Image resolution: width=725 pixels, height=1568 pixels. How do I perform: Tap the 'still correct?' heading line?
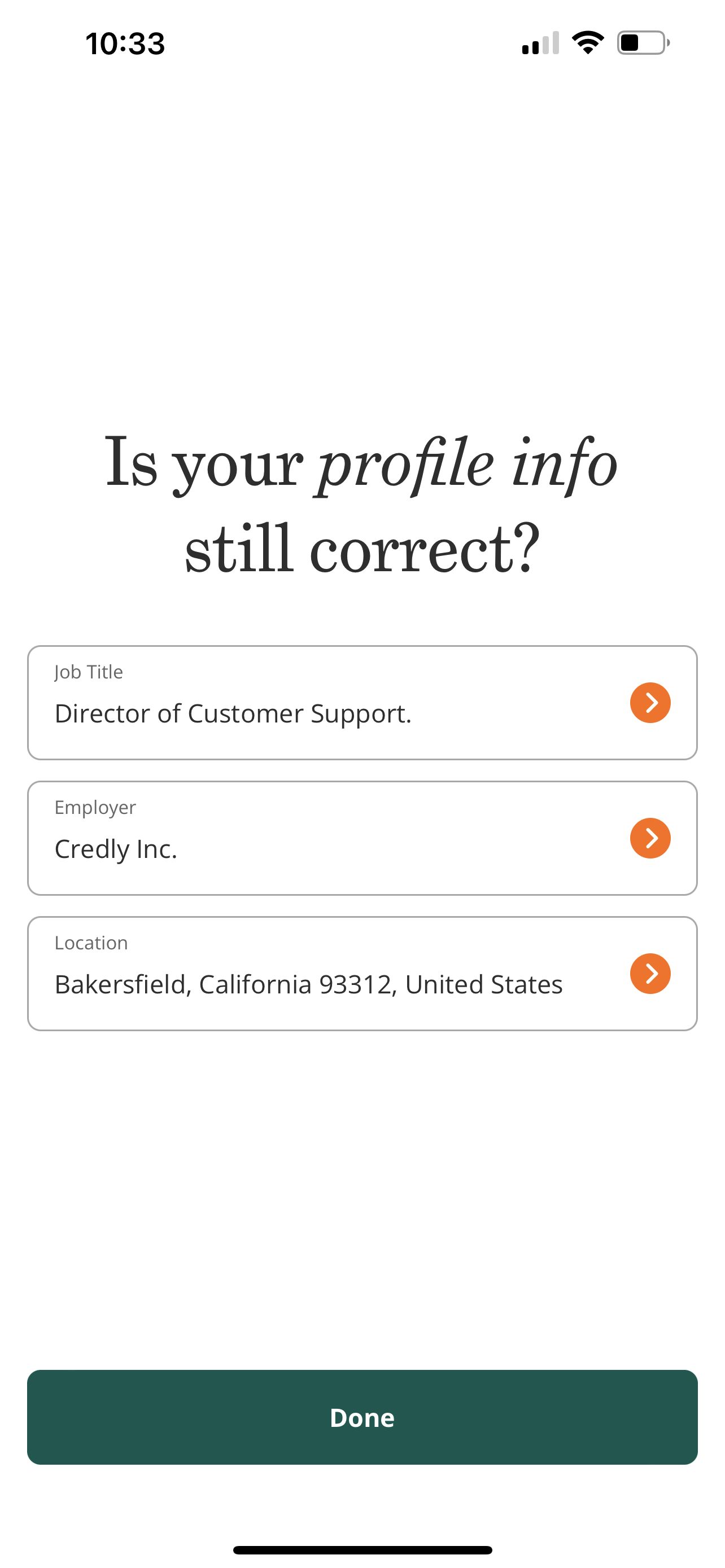[362, 549]
